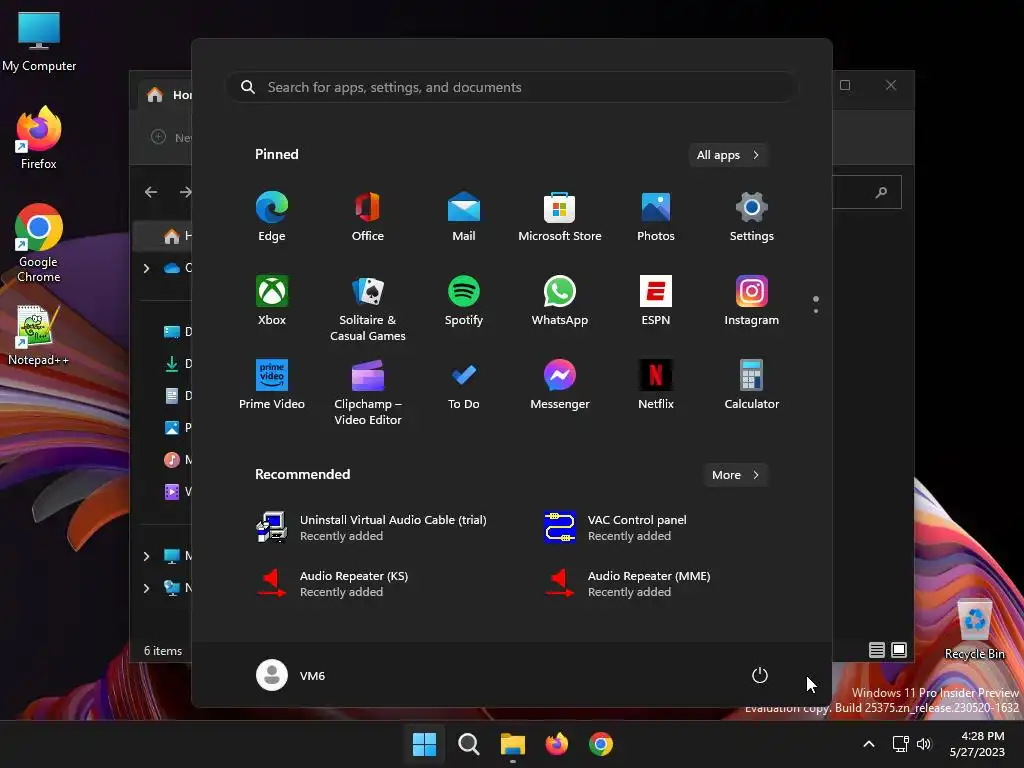Open Clipchamp Video Editor
The image size is (1024, 768).
368,392
